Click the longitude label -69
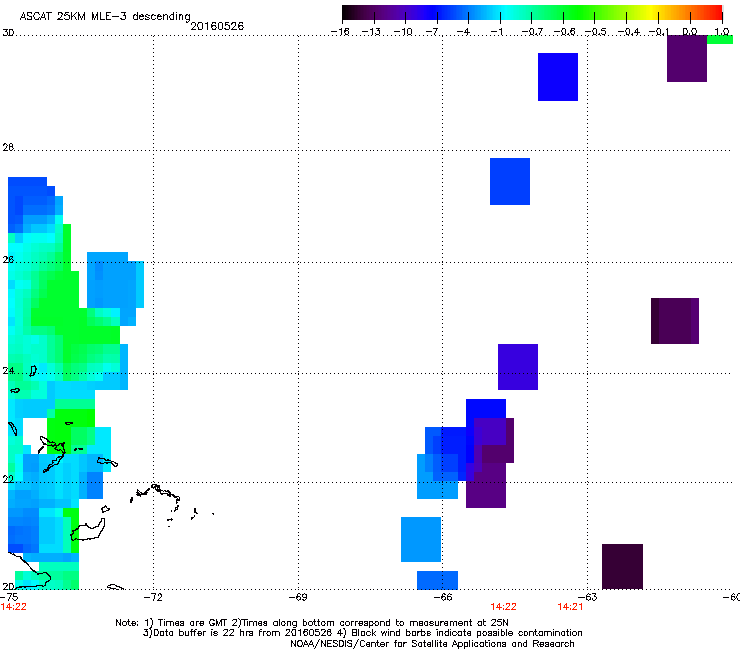The height and width of the screenshot is (650, 740). tap(298, 597)
